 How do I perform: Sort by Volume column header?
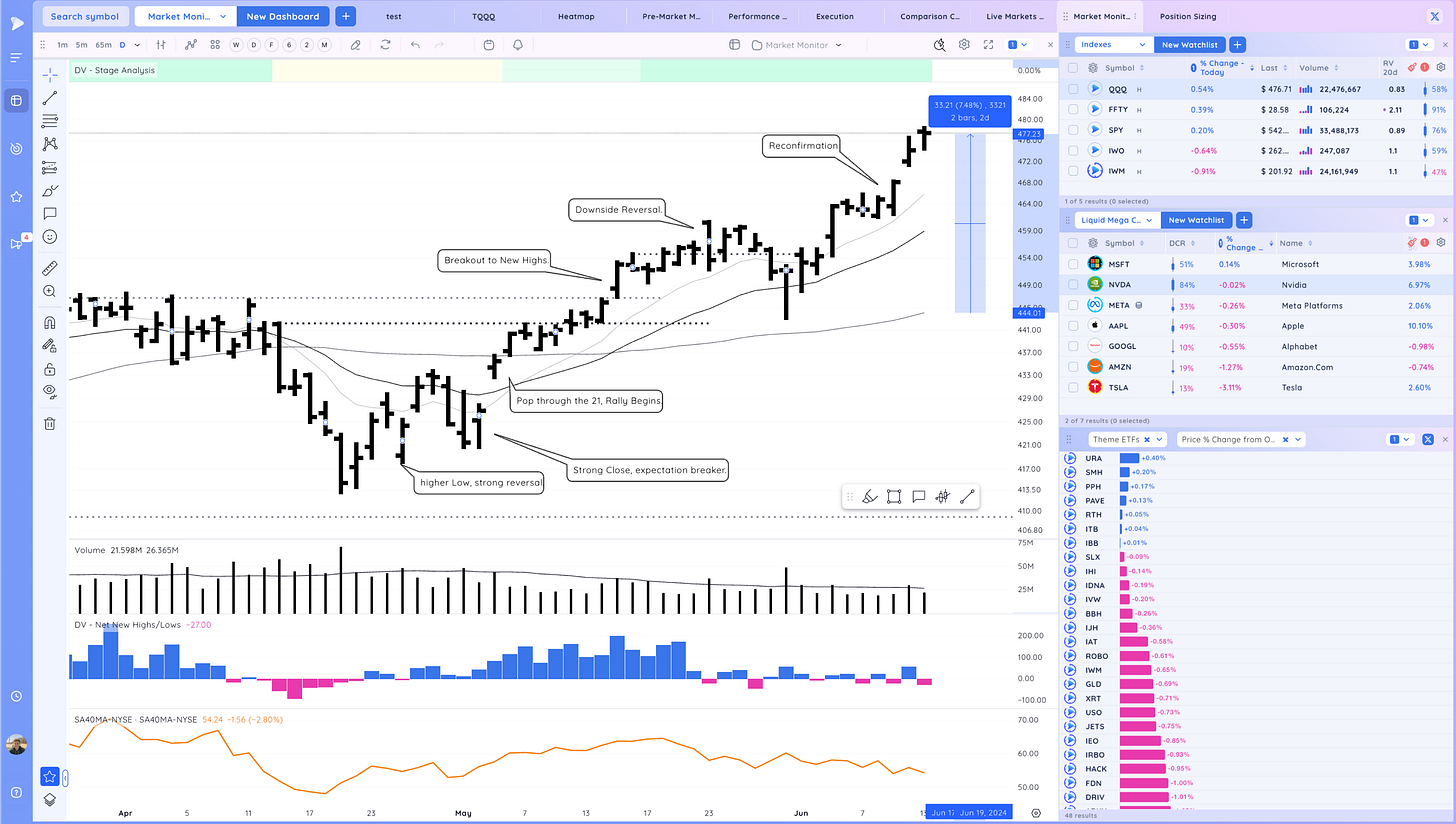pyautogui.click(x=1314, y=68)
